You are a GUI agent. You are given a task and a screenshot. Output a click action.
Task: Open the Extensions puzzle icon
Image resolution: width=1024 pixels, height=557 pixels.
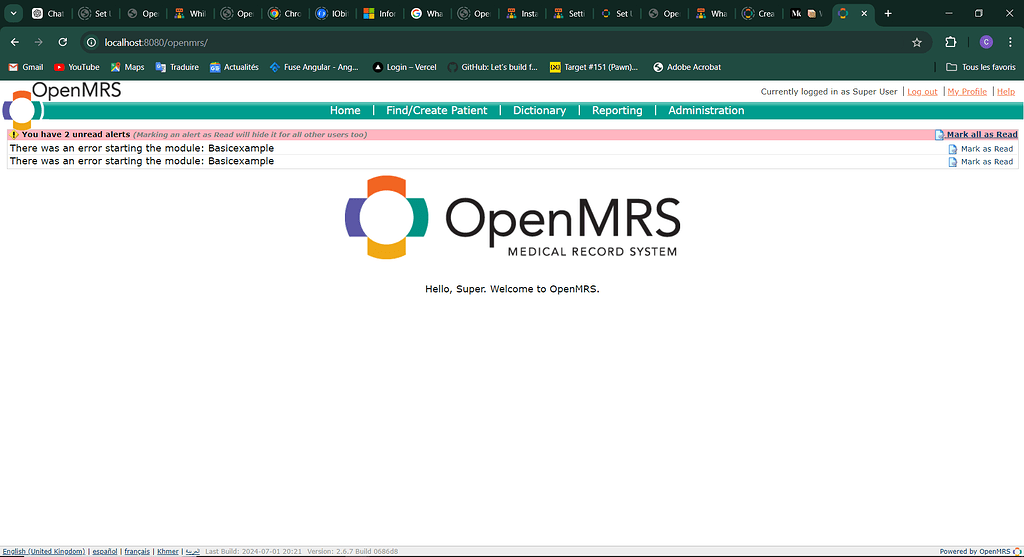[x=951, y=42]
